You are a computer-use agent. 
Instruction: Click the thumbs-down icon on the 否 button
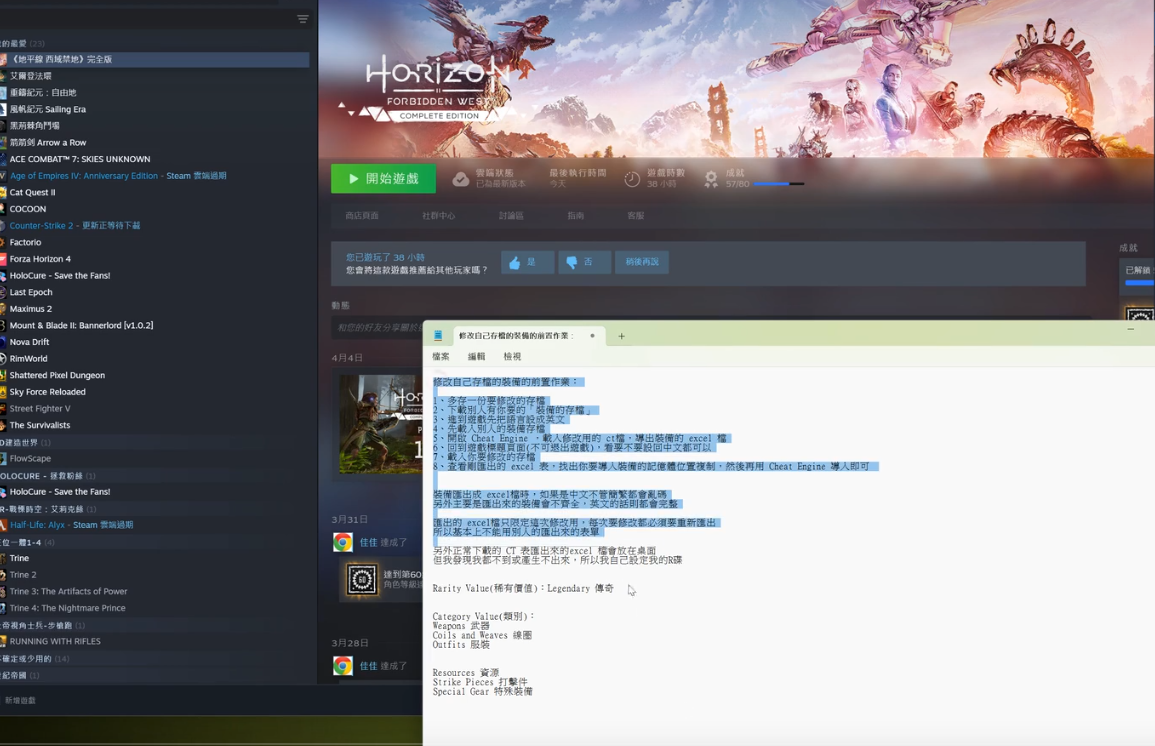(572, 262)
